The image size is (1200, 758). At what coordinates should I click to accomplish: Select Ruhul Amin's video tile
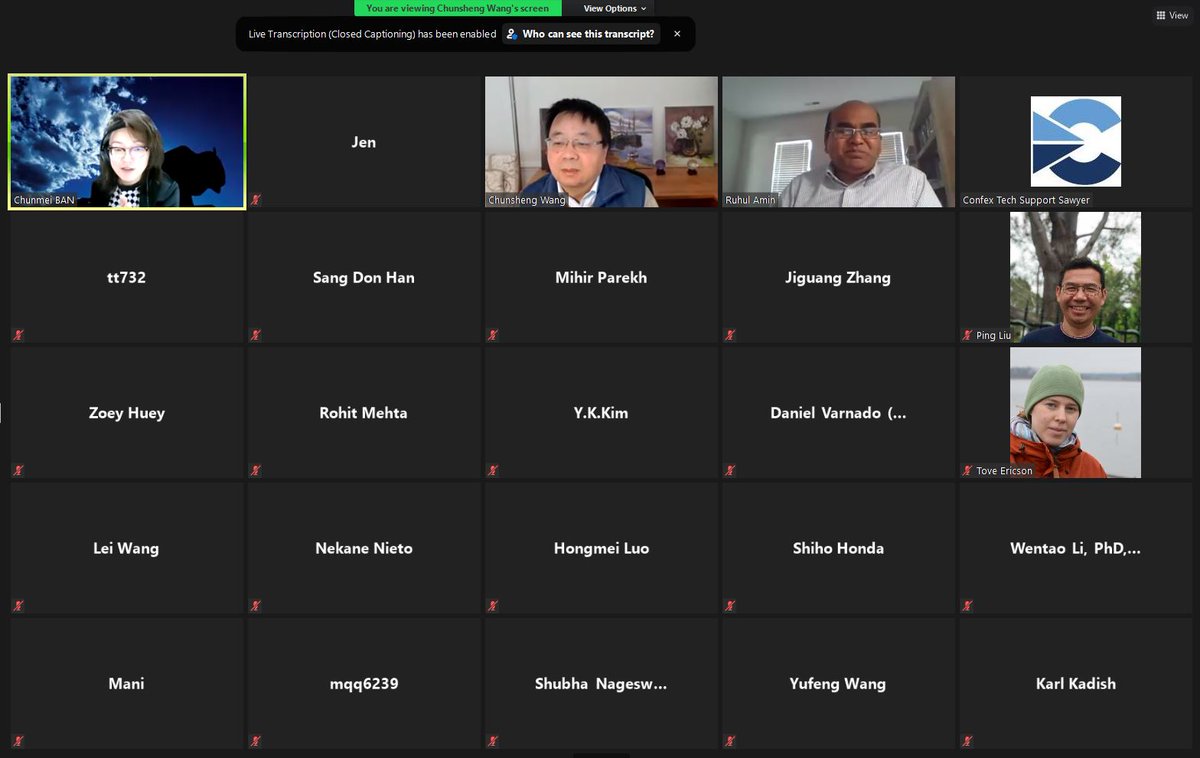[x=838, y=142]
